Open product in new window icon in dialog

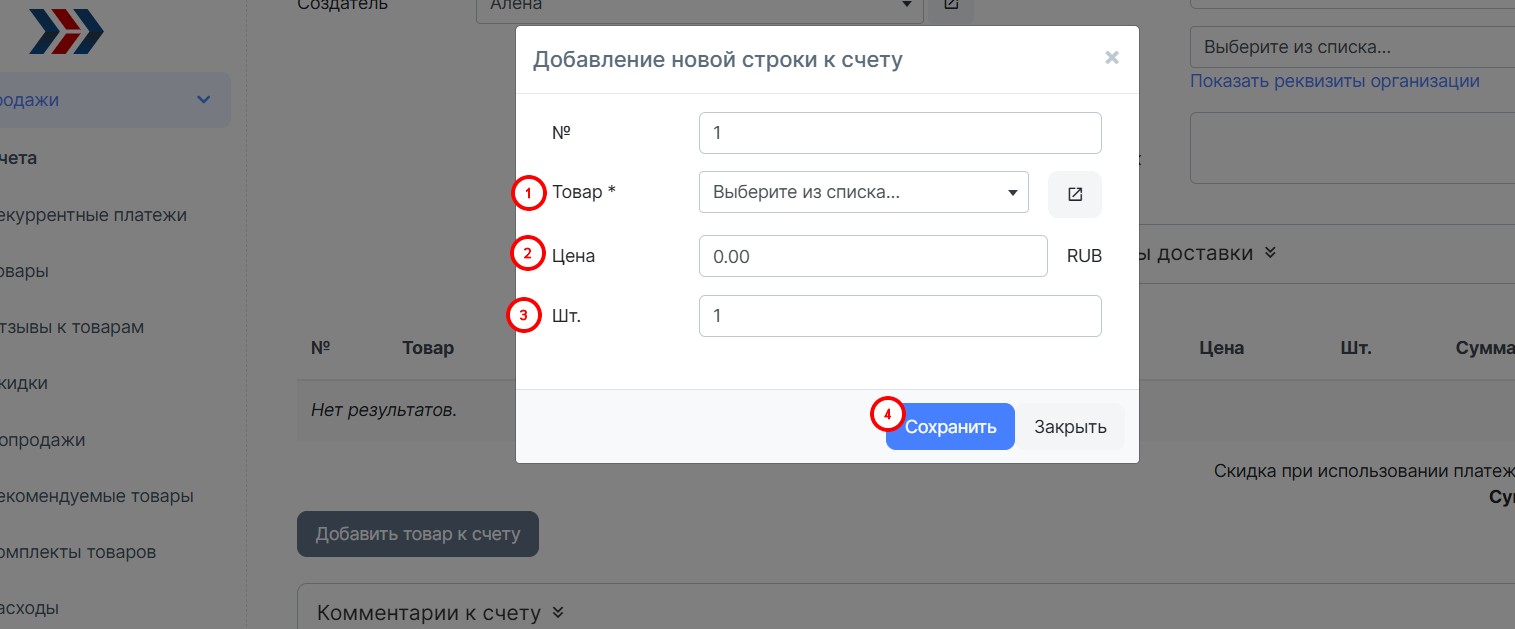pos(1075,194)
